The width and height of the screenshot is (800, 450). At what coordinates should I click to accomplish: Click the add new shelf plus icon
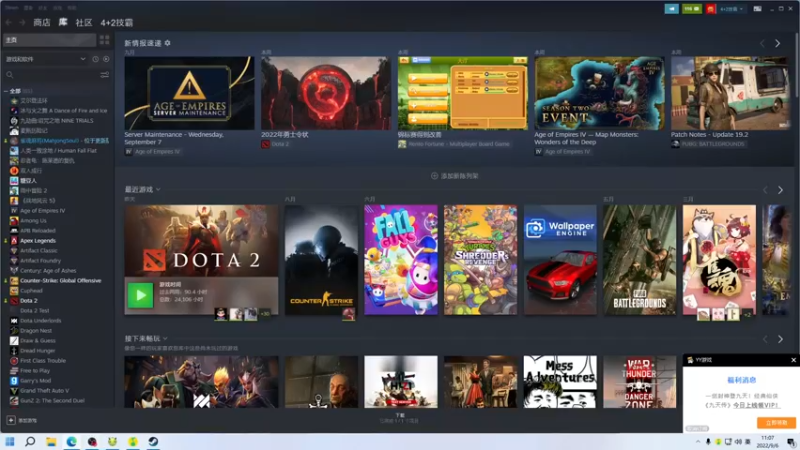click(435, 176)
